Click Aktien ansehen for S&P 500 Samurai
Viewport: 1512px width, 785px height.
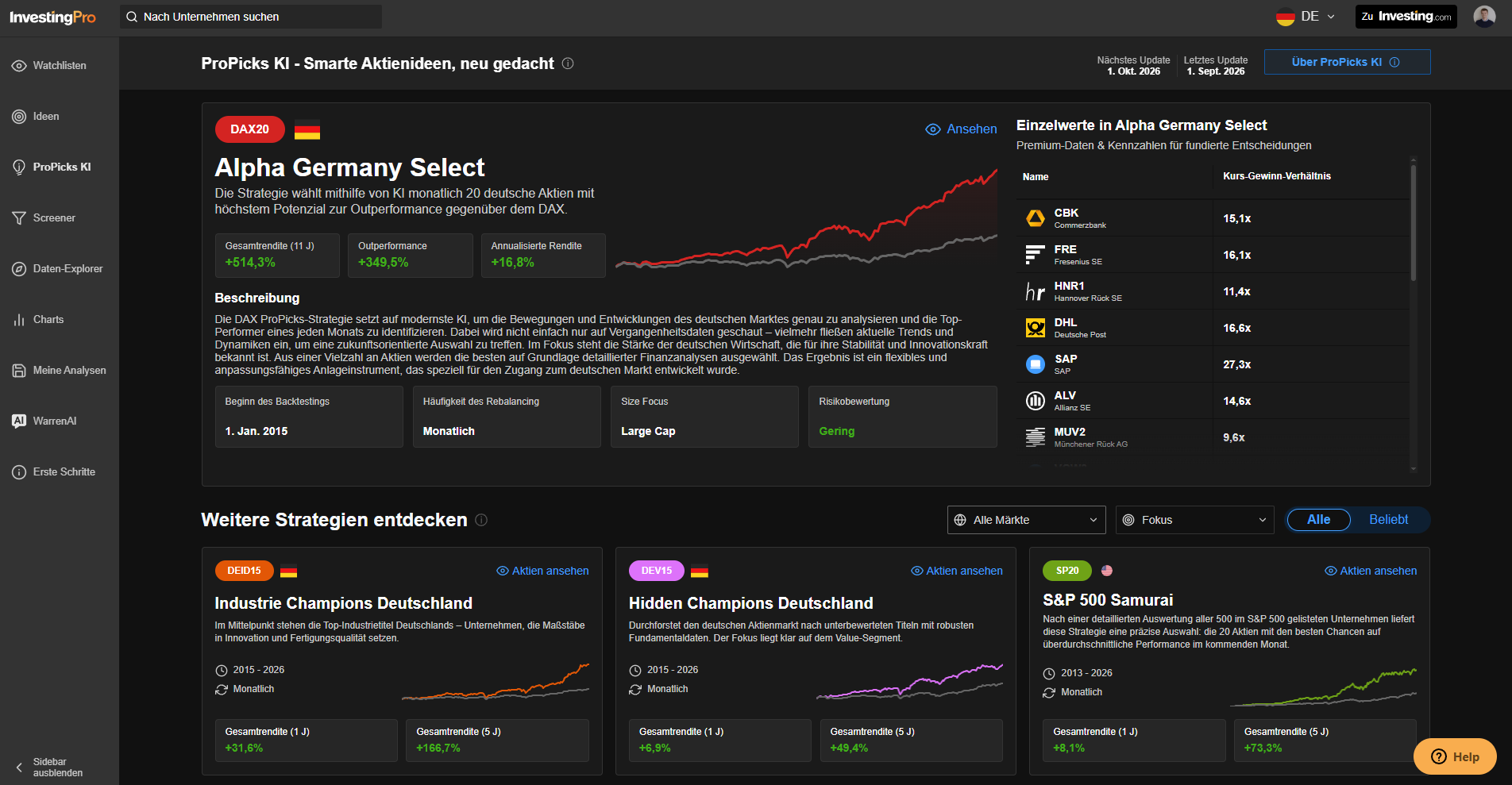[1371, 571]
